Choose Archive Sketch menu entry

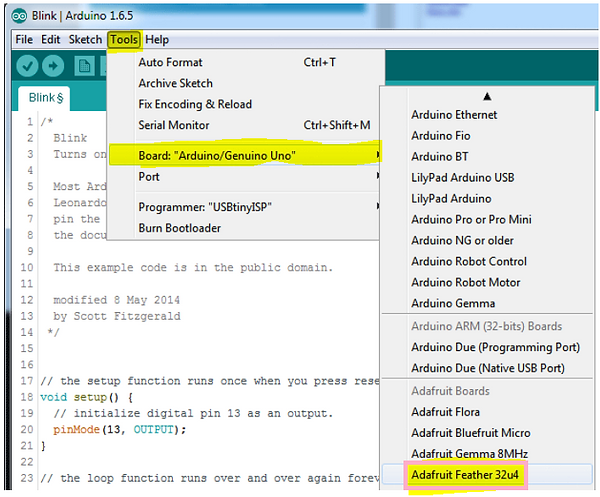tap(245, 83)
